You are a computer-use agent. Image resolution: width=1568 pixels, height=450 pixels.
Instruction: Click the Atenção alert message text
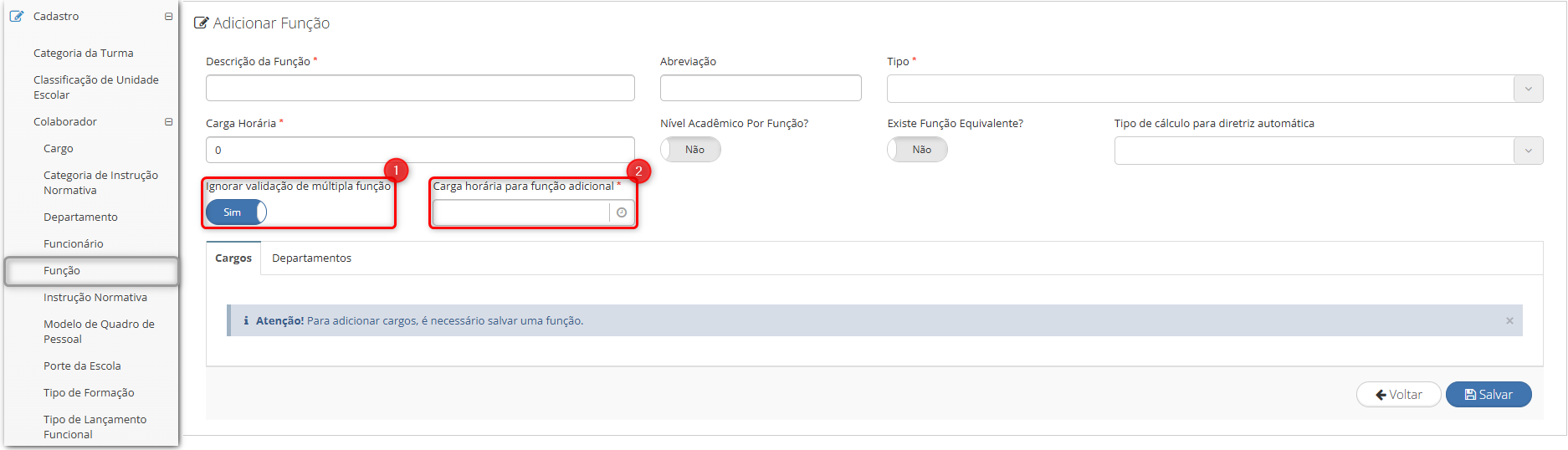[419, 320]
